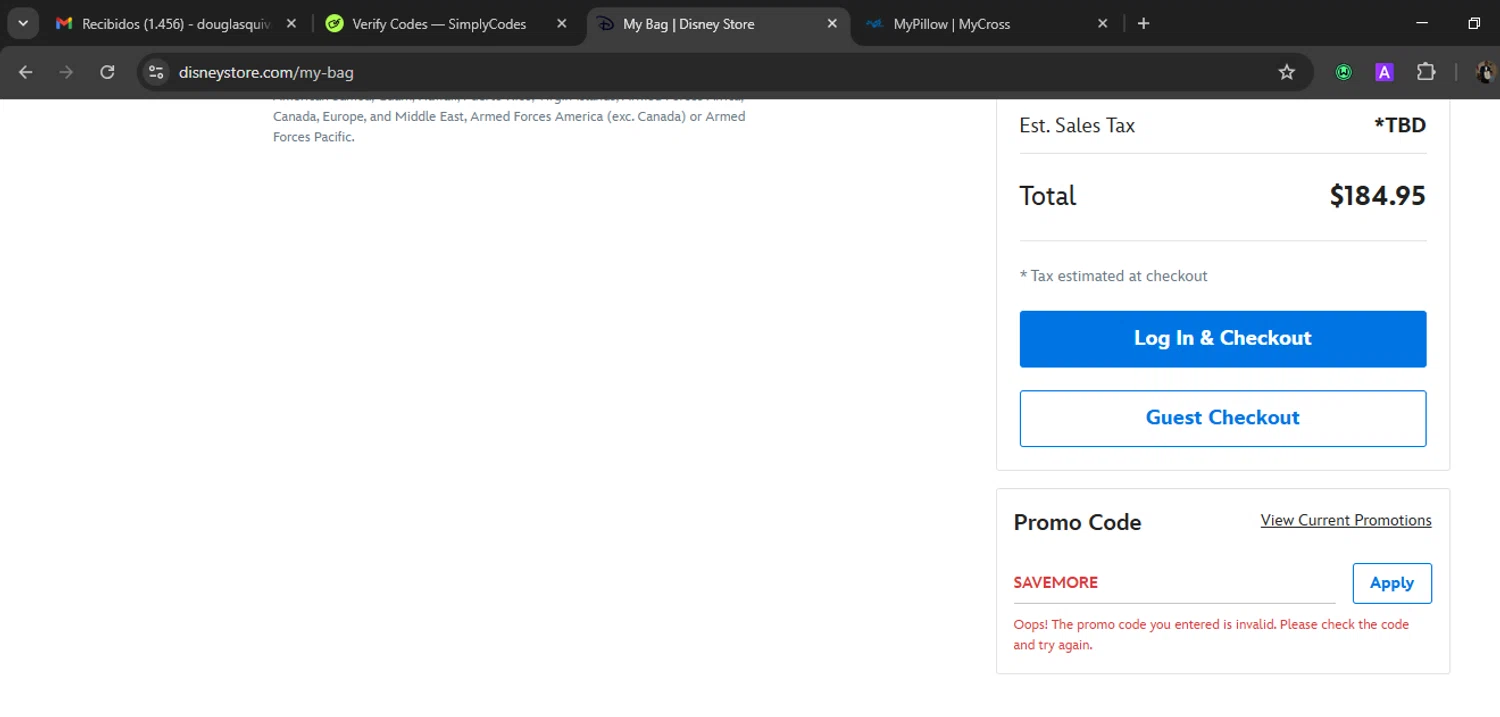This screenshot has height=717, width=1500.
Task: Open the Extensions puzzle piece menu
Action: coord(1426,72)
